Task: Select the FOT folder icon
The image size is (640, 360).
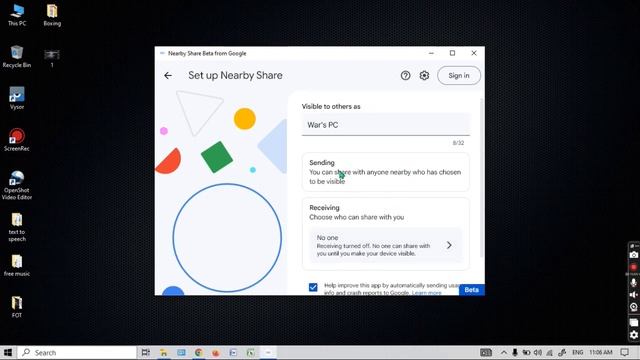Action: [x=17, y=307]
